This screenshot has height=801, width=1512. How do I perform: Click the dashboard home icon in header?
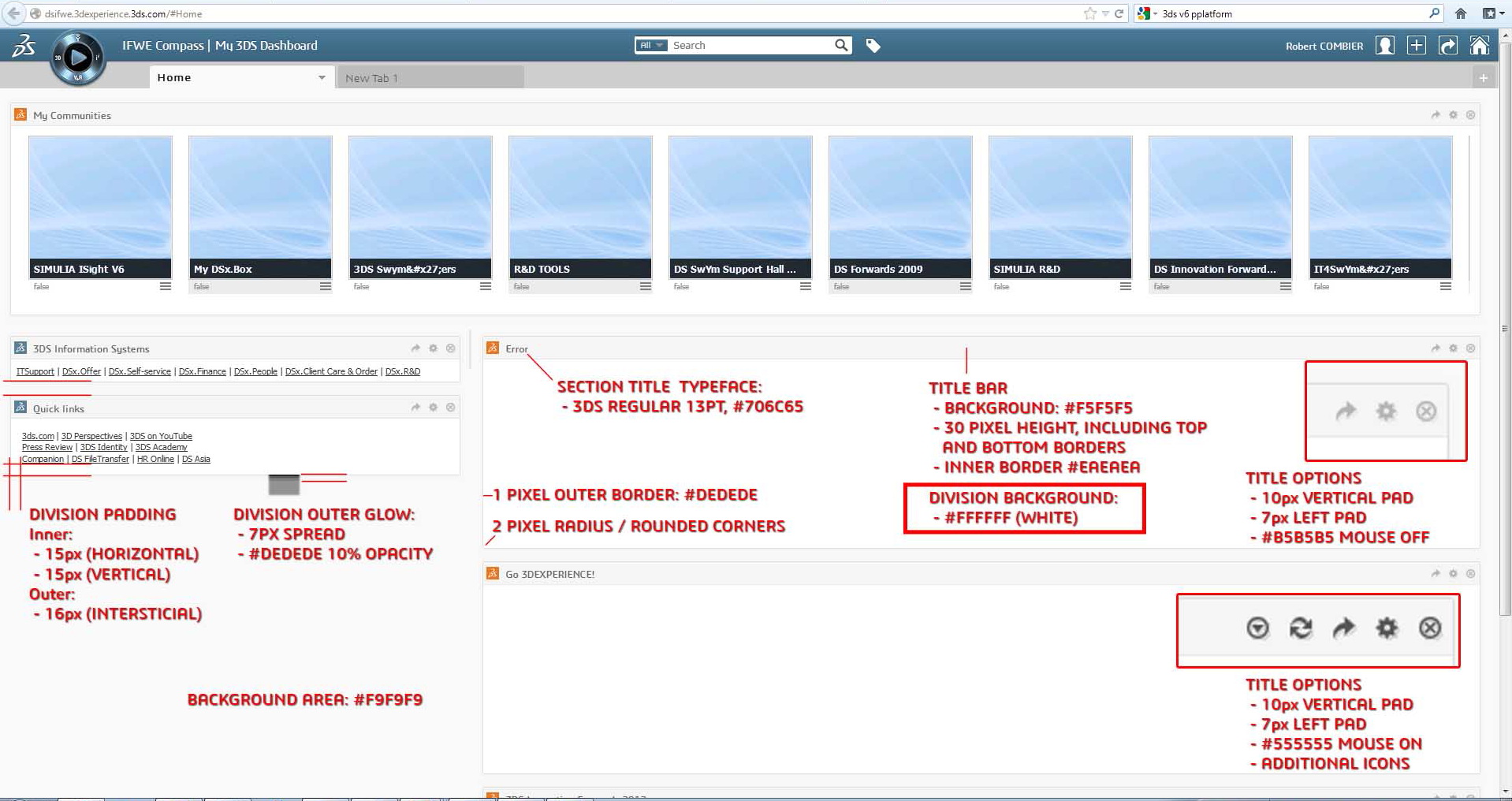click(x=1479, y=46)
